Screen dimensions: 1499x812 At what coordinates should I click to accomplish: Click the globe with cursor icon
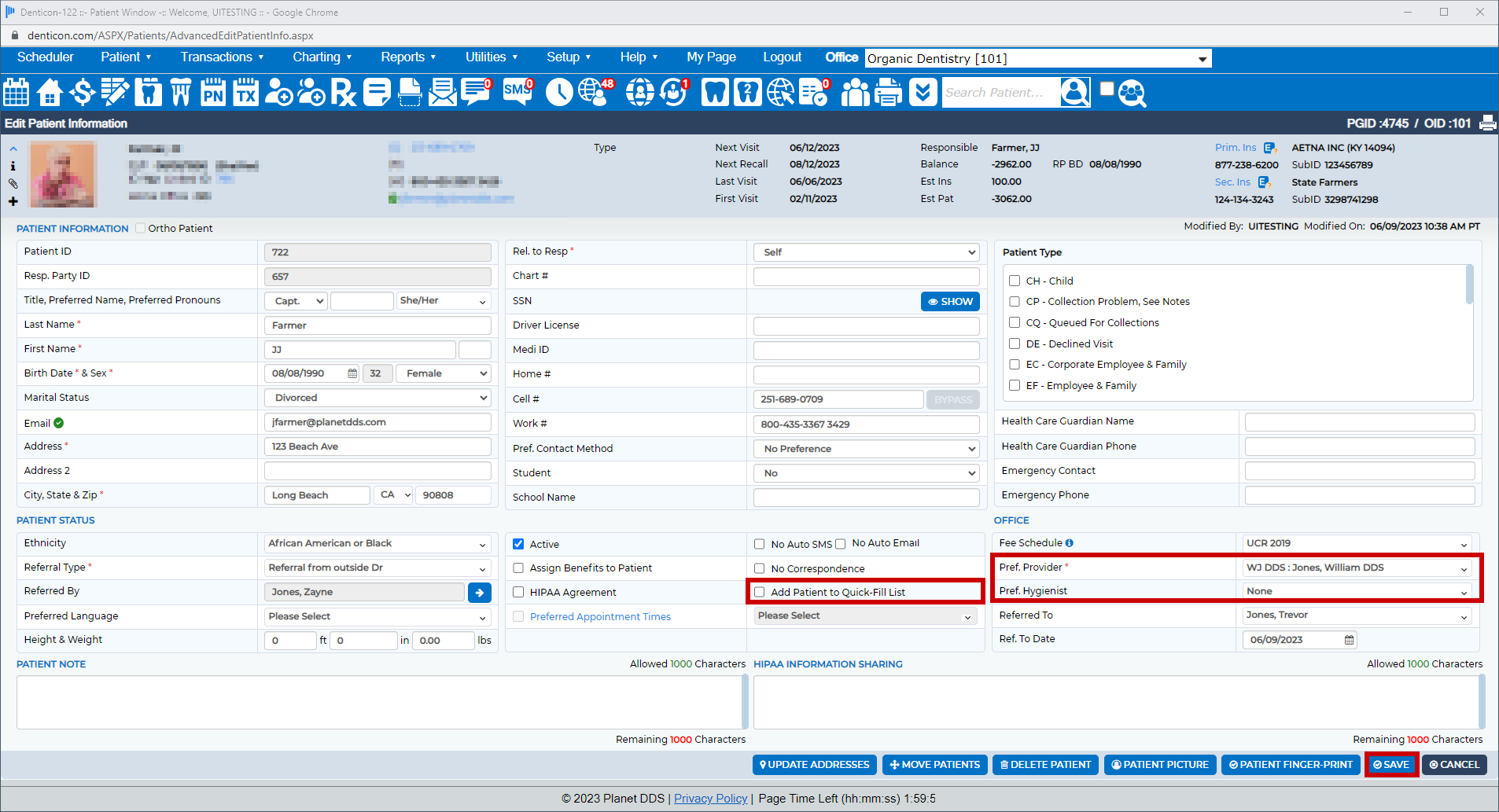(x=781, y=93)
